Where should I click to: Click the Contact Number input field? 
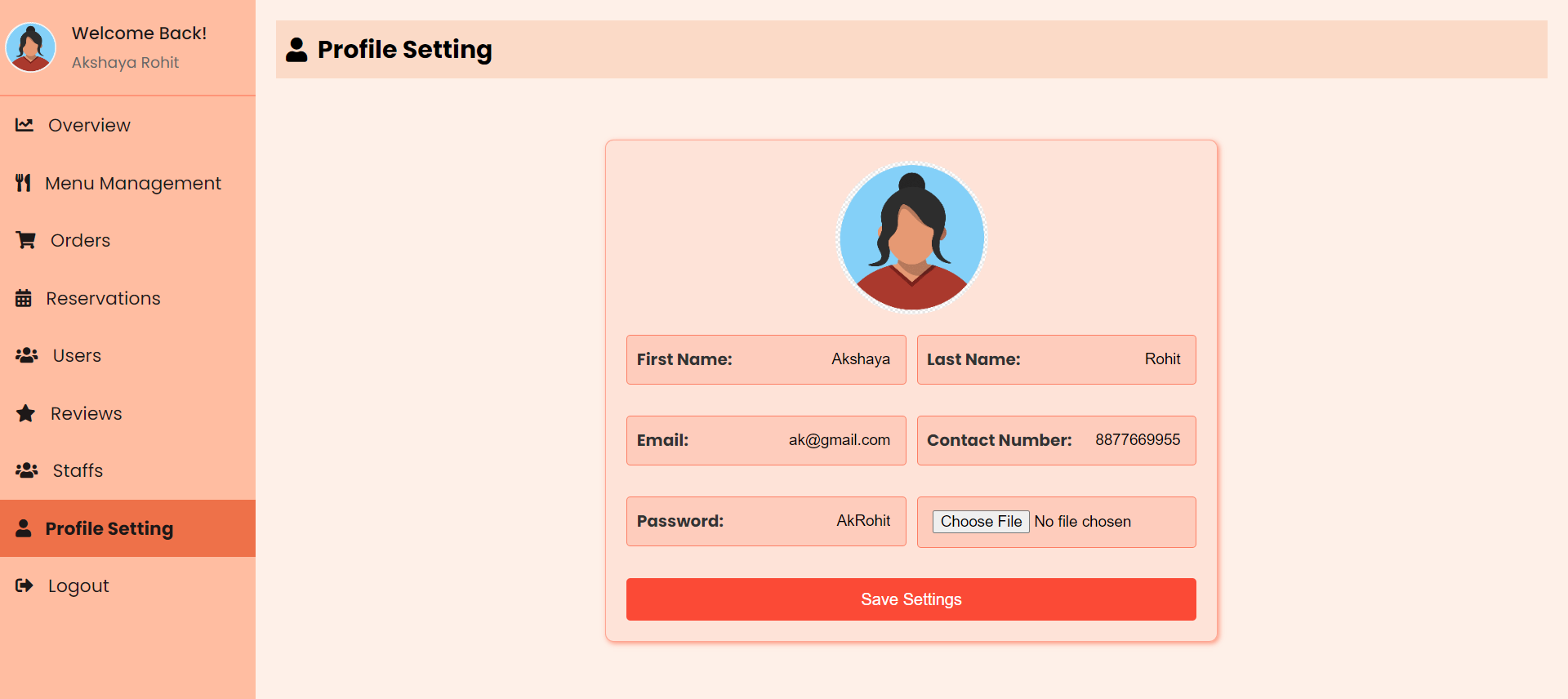coord(1057,440)
